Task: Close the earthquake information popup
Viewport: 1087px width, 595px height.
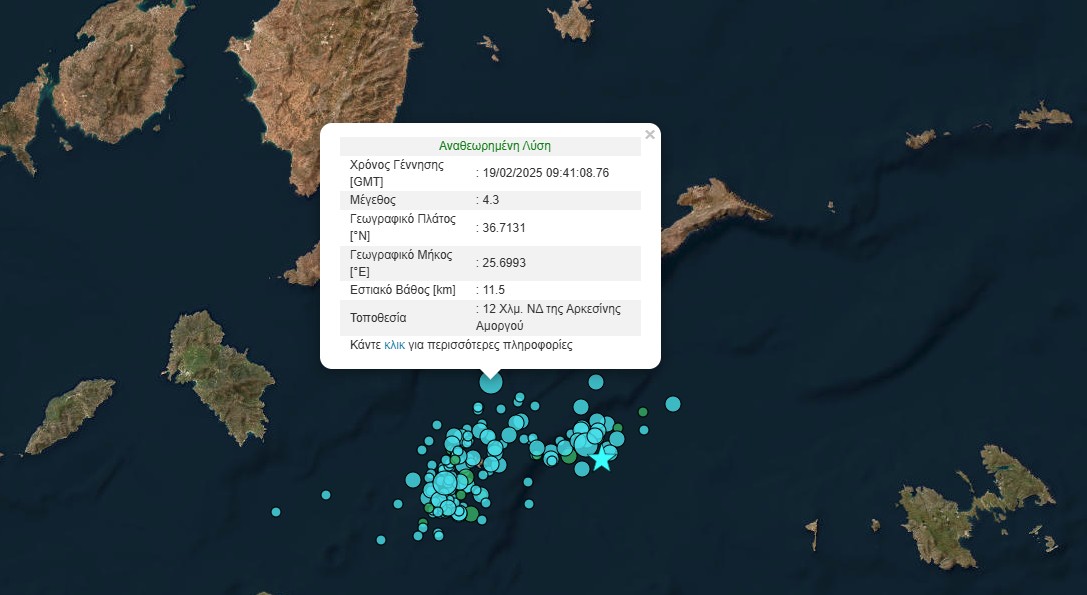Action: tap(650, 134)
